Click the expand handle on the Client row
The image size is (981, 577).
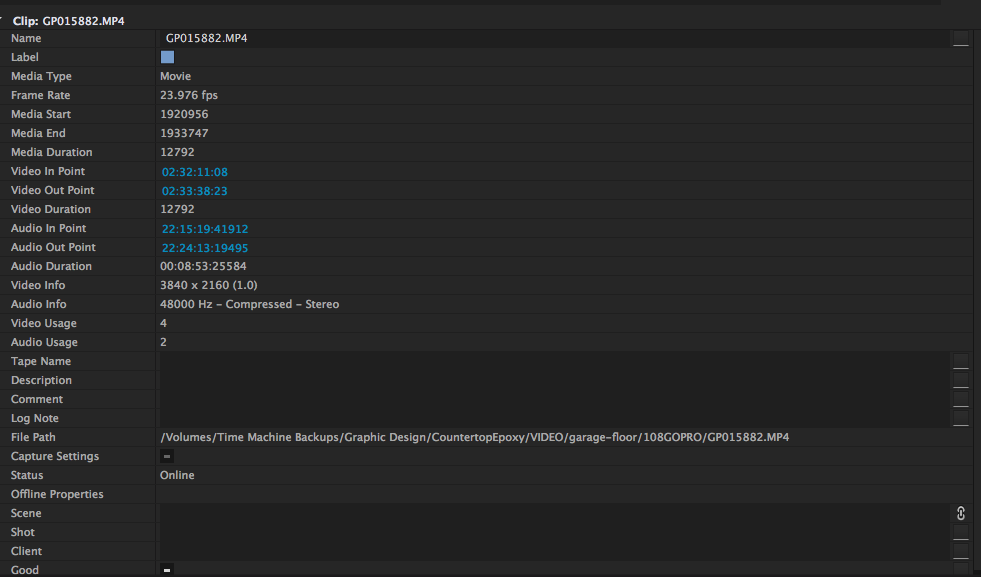(960, 551)
